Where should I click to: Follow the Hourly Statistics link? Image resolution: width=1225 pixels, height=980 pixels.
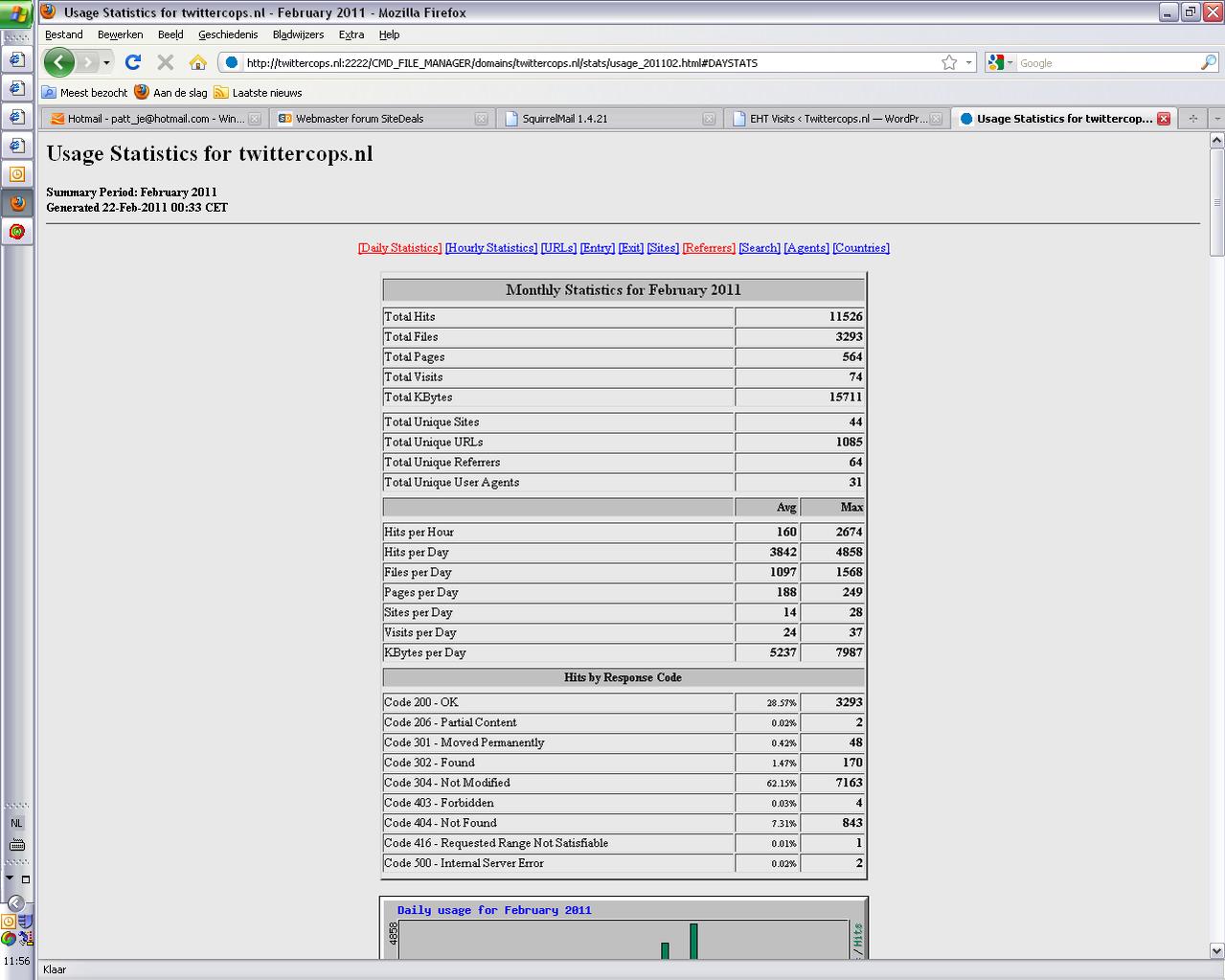click(490, 247)
